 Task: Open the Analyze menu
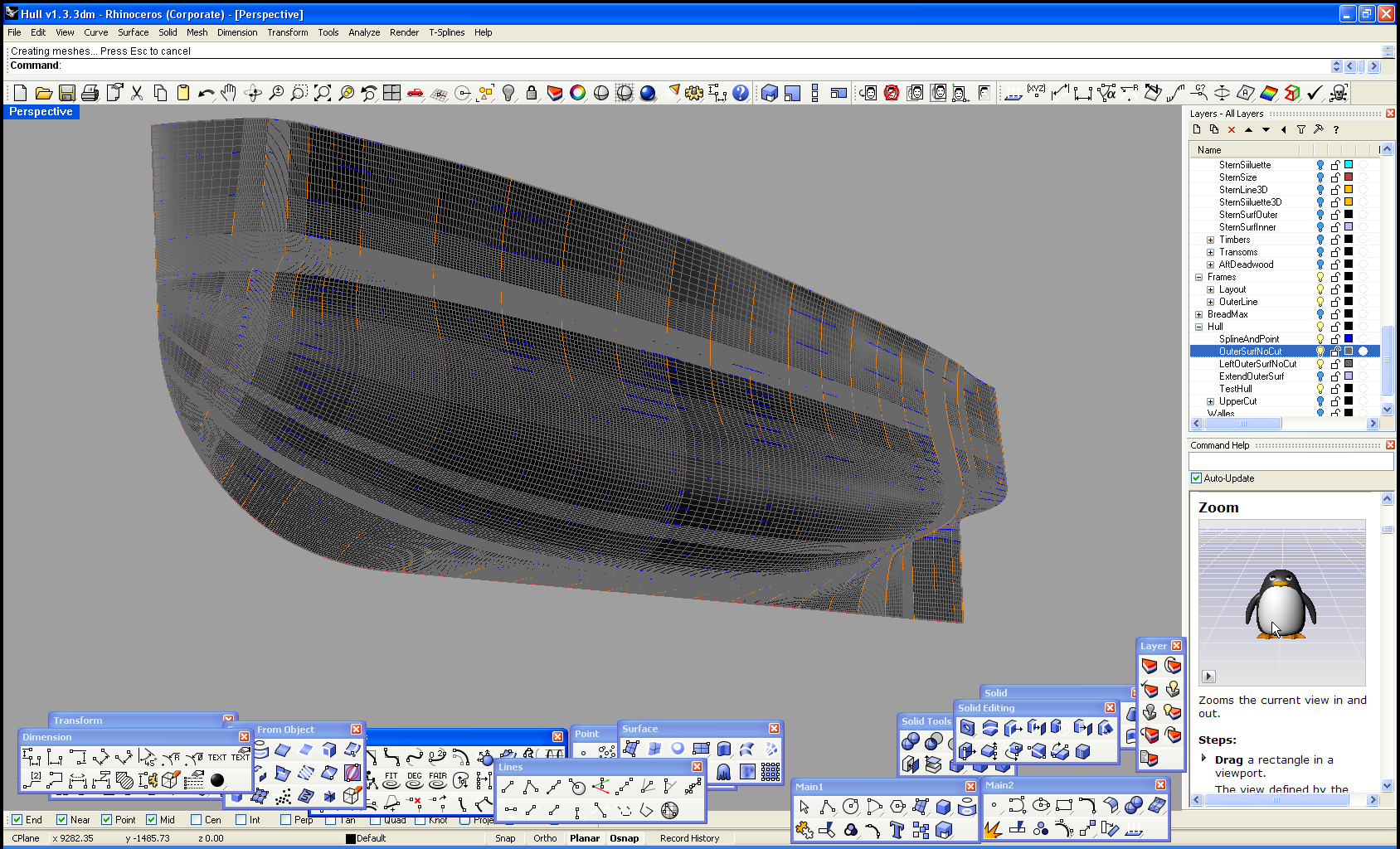364,32
